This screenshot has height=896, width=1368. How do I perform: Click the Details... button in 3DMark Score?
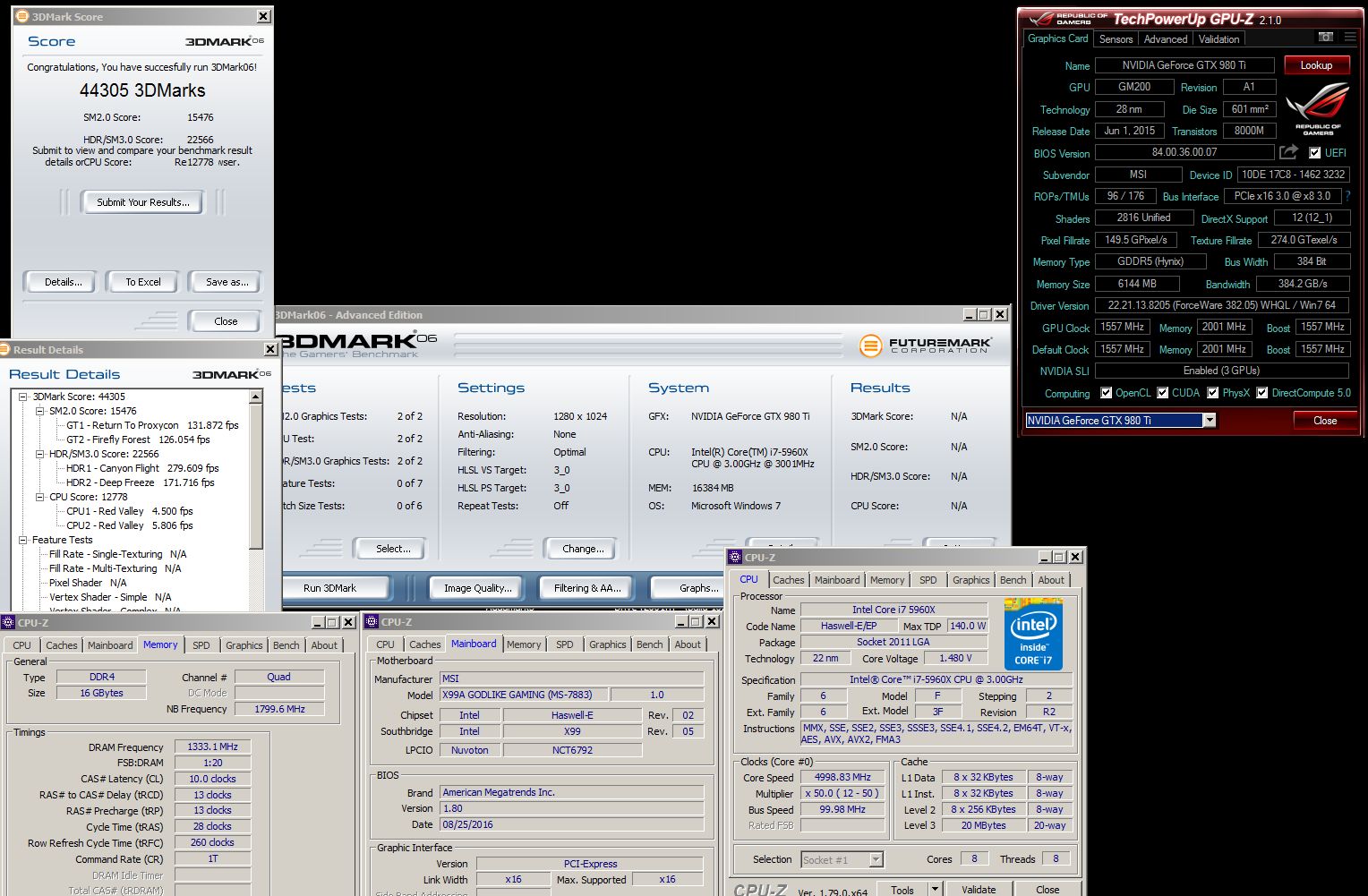[63, 282]
